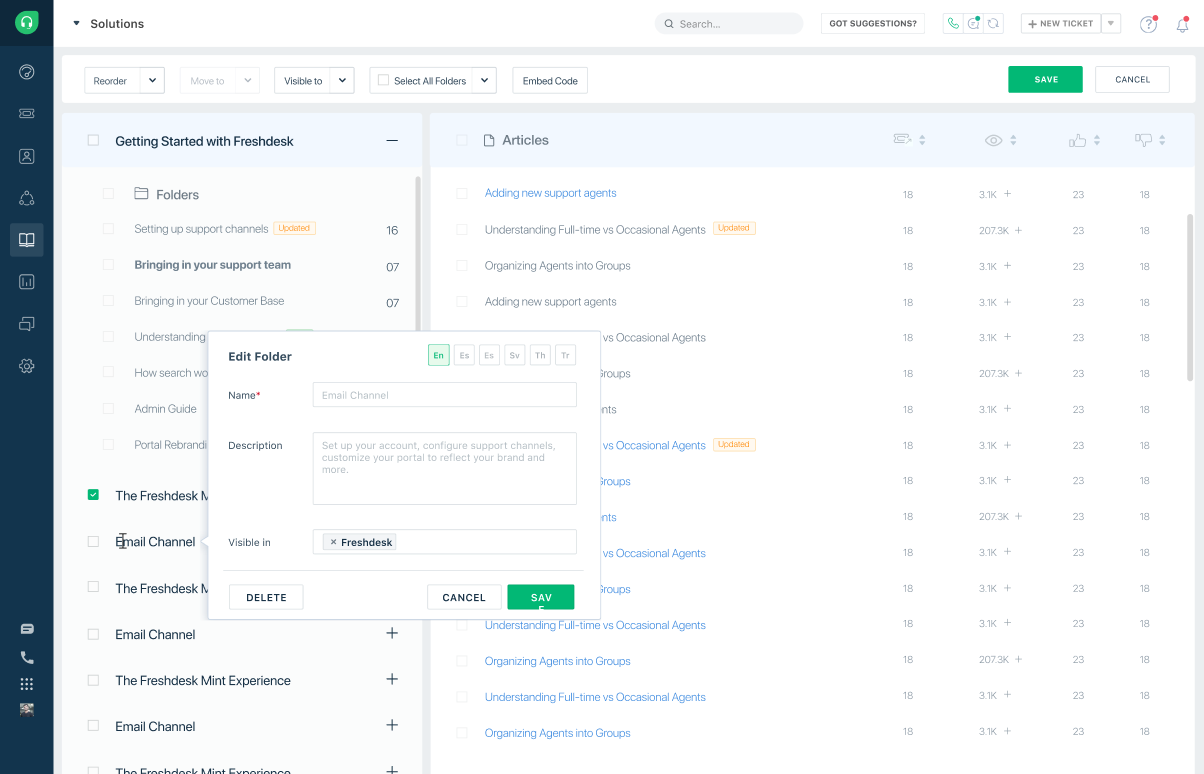
Task: Open the social triangle-nodes sidebar icon
Action: click(27, 198)
